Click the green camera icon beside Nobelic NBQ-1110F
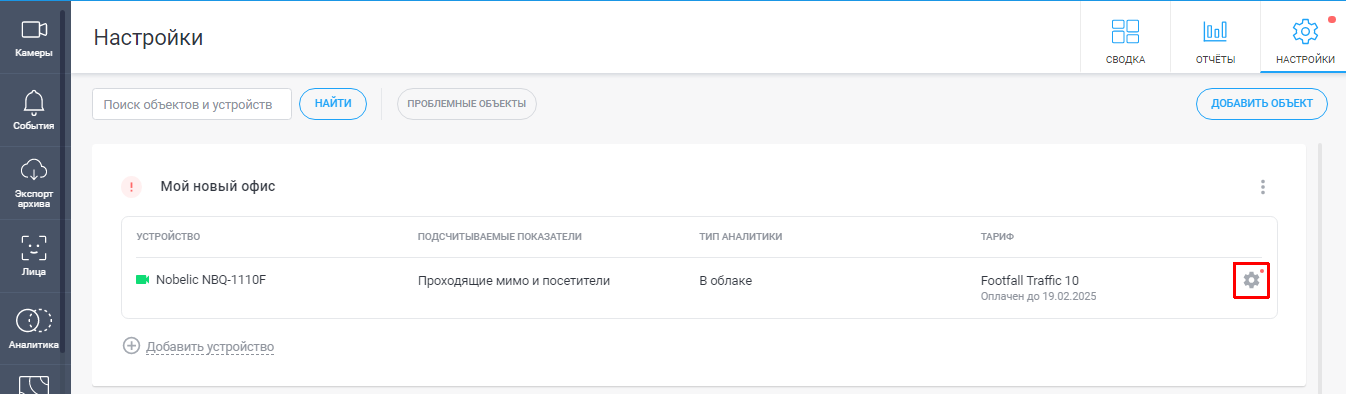Image resolution: width=1346 pixels, height=394 pixels. [x=142, y=280]
